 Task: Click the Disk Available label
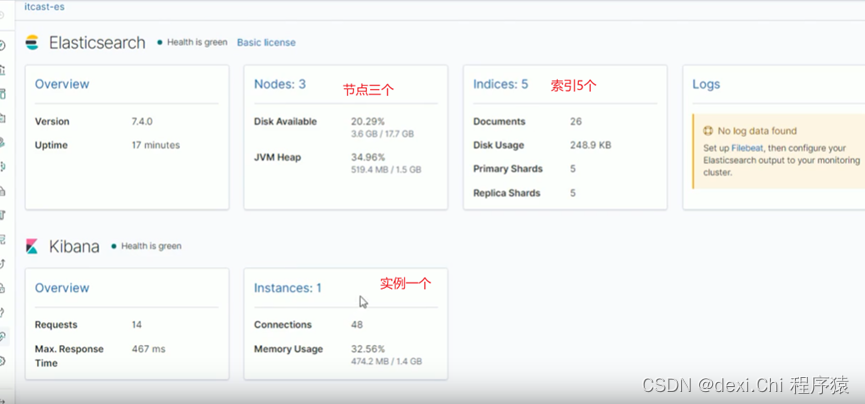[285, 121]
